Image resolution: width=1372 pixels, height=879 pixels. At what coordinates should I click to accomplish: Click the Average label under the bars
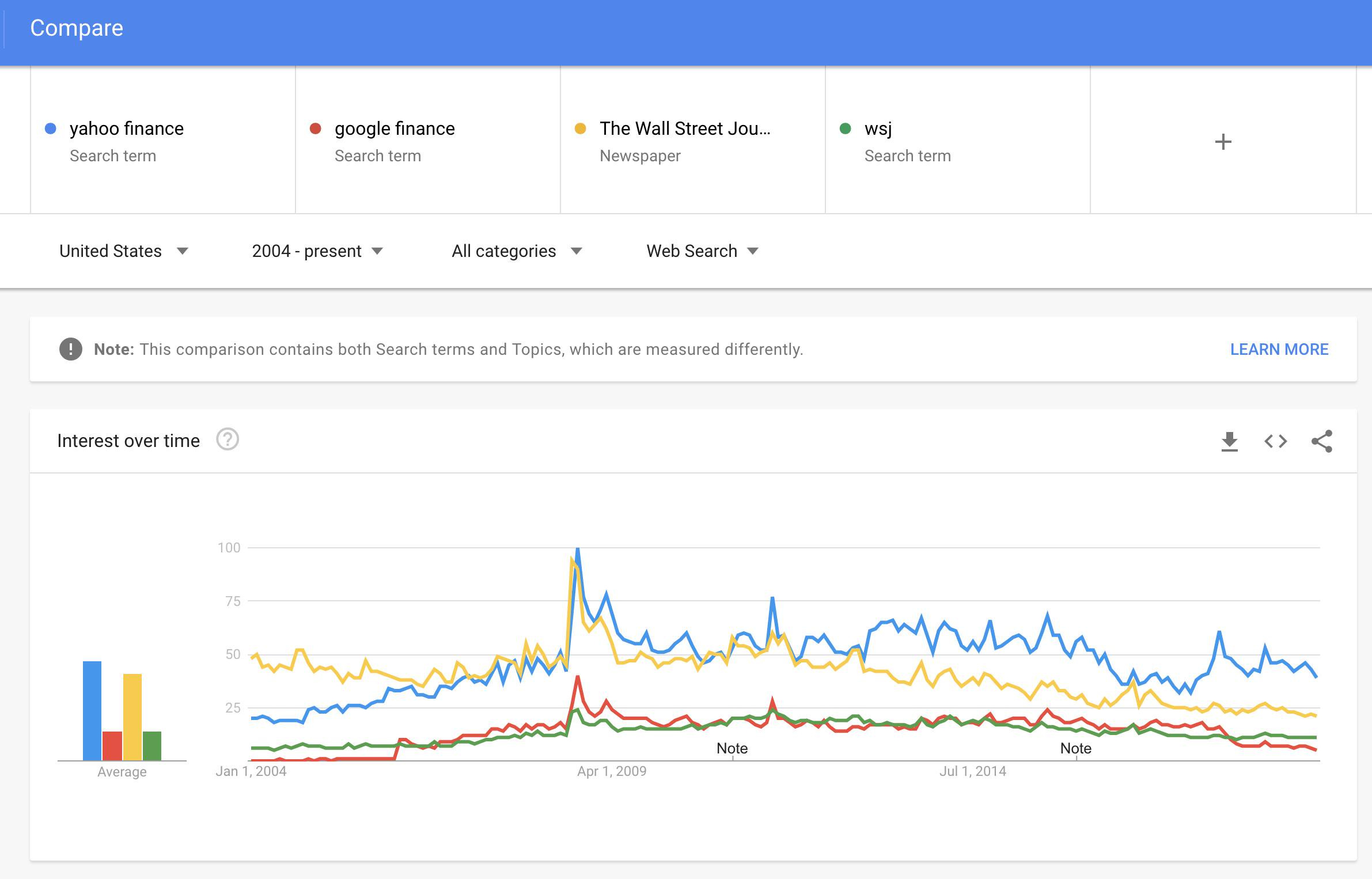(x=122, y=772)
